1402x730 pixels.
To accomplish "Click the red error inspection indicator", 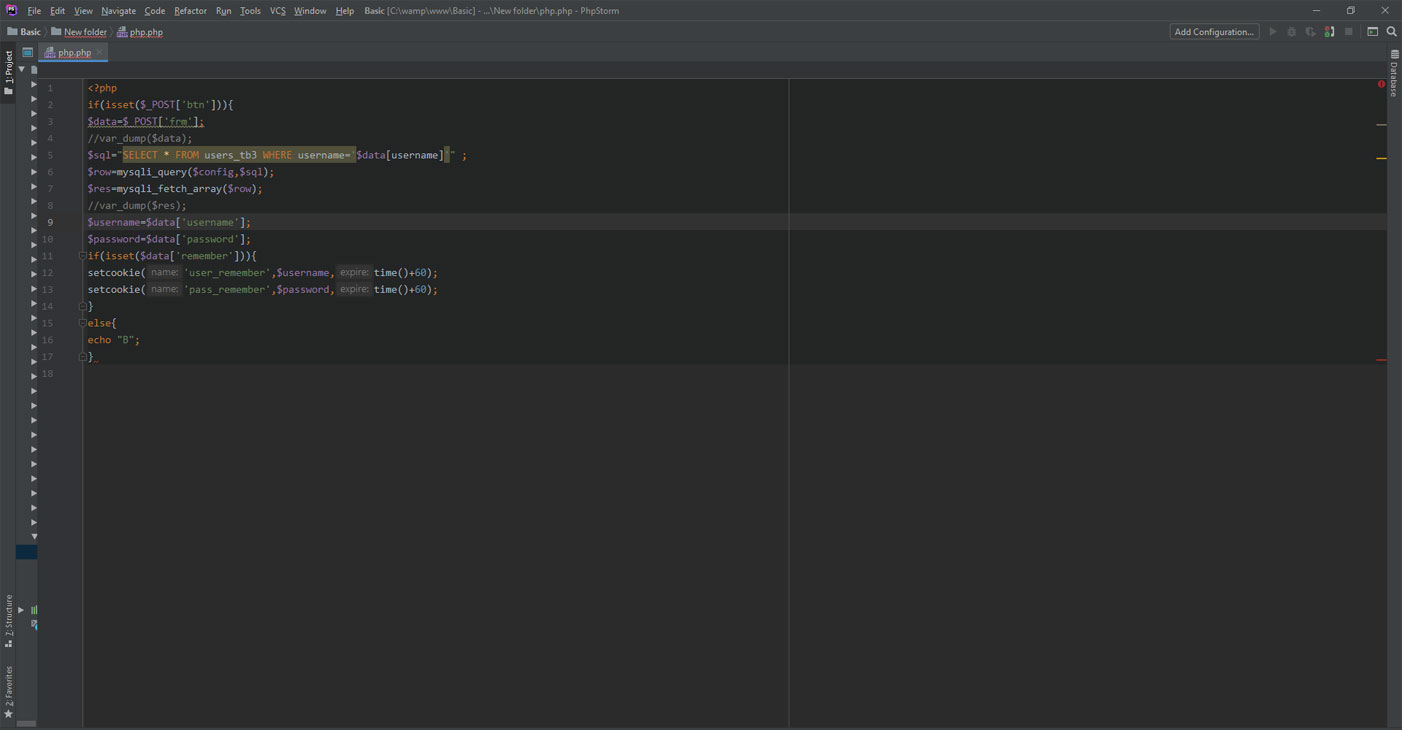I will 1381,84.
